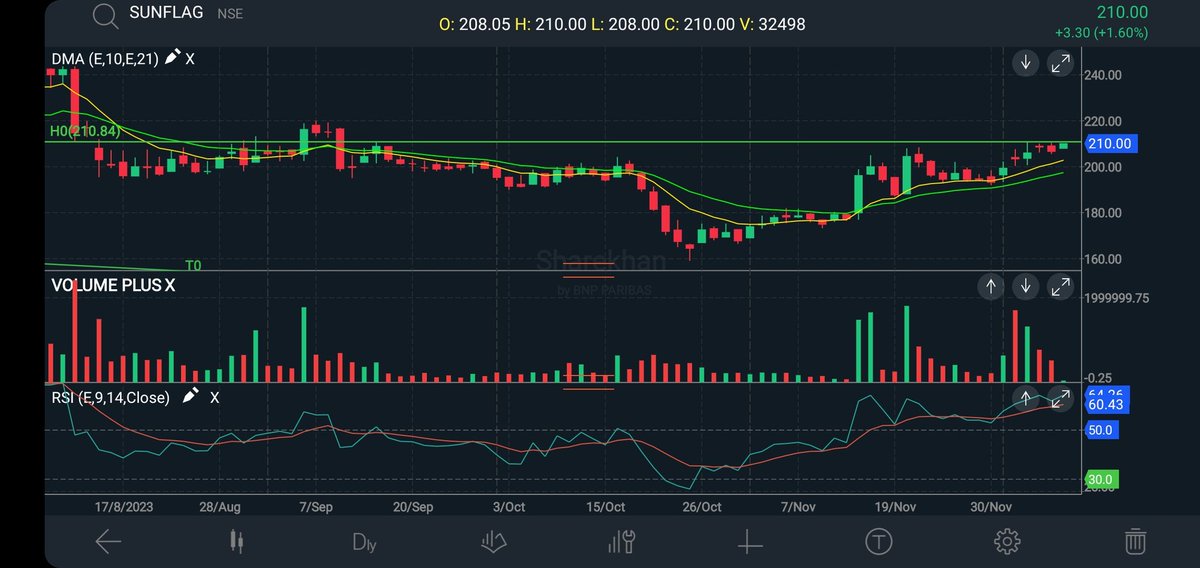Tap the RSI 50.0 level marker
The image size is (1200, 568).
[1100, 430]
